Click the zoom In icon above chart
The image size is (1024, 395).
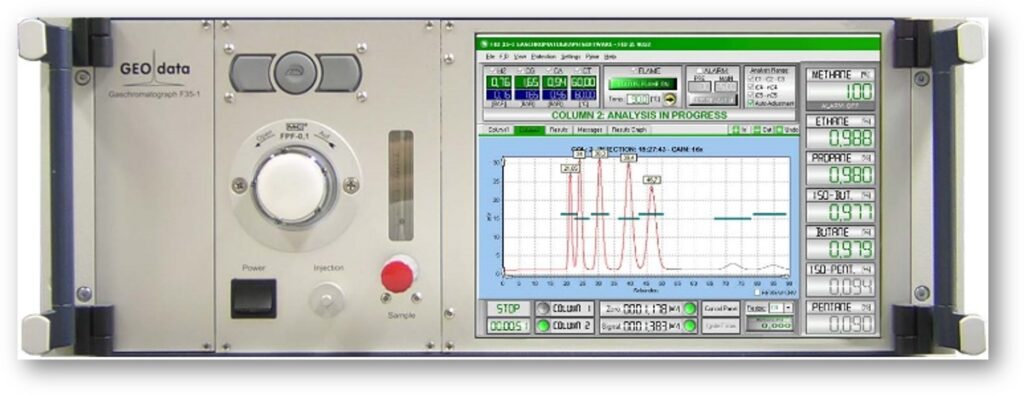coord(736,130)
